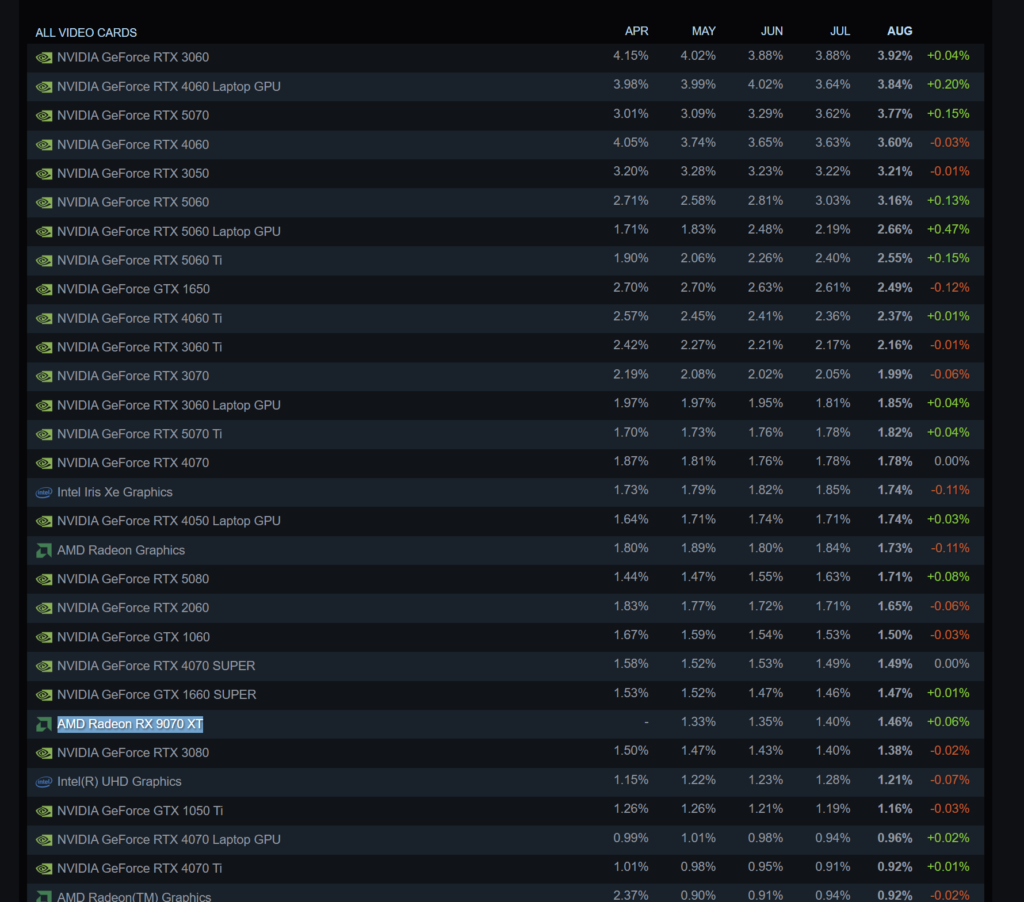Click the AUG column header
The height and width of the screenshot is (902, 1024).
coord(899,31)
